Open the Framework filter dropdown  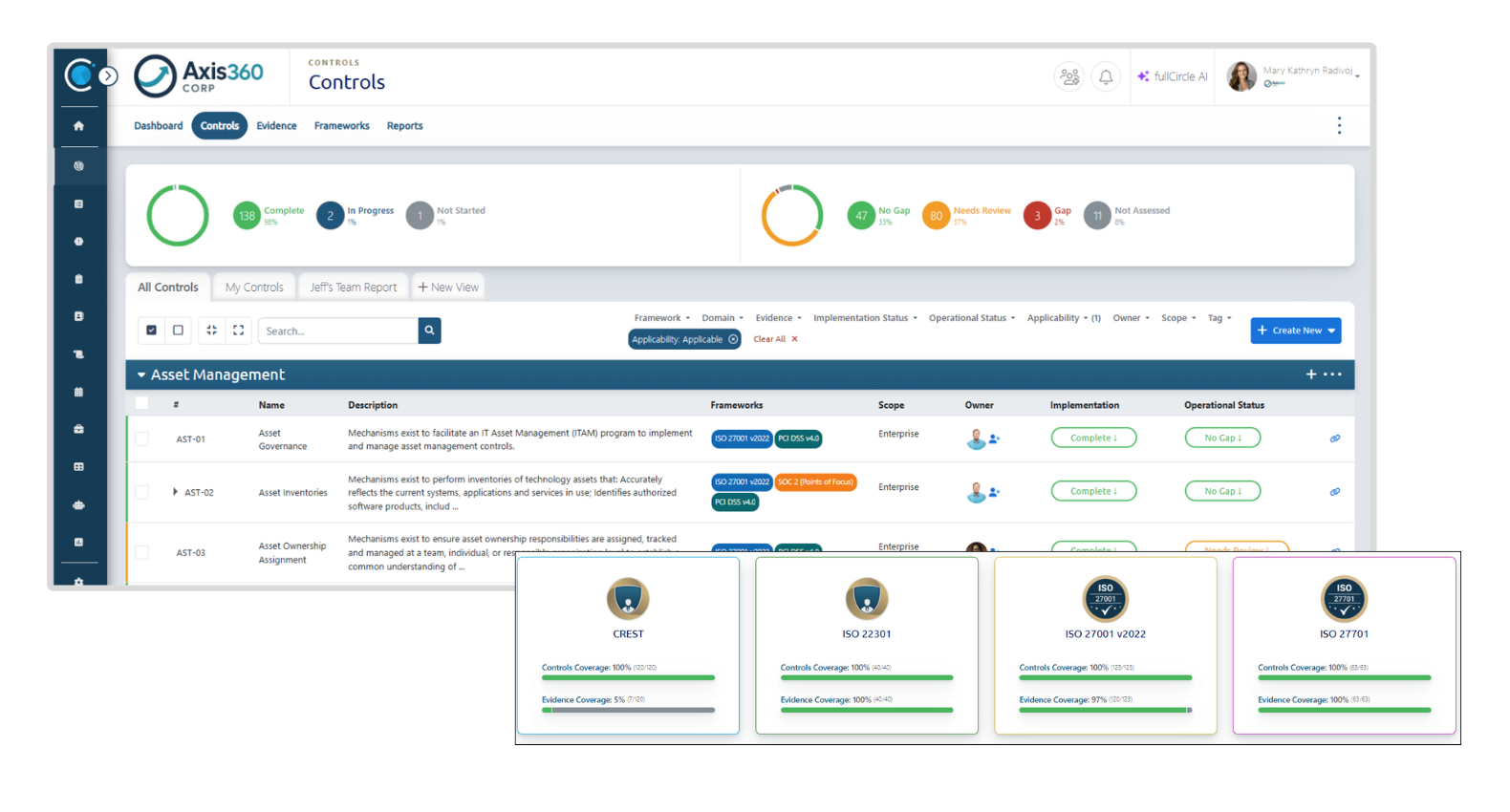pyautogui.click(x=662, y=318)
